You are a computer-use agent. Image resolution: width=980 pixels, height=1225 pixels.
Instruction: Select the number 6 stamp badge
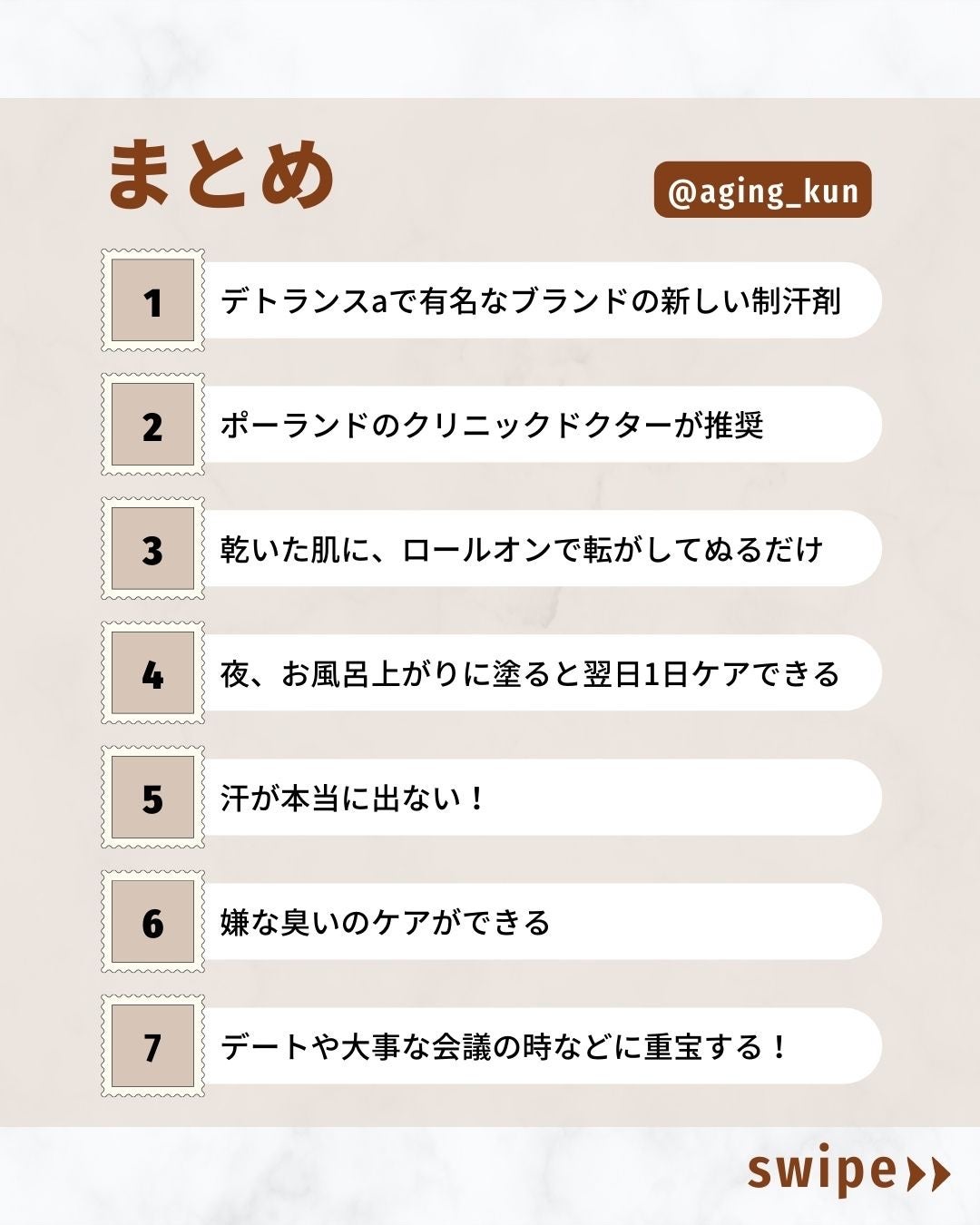tap(152, 923)
